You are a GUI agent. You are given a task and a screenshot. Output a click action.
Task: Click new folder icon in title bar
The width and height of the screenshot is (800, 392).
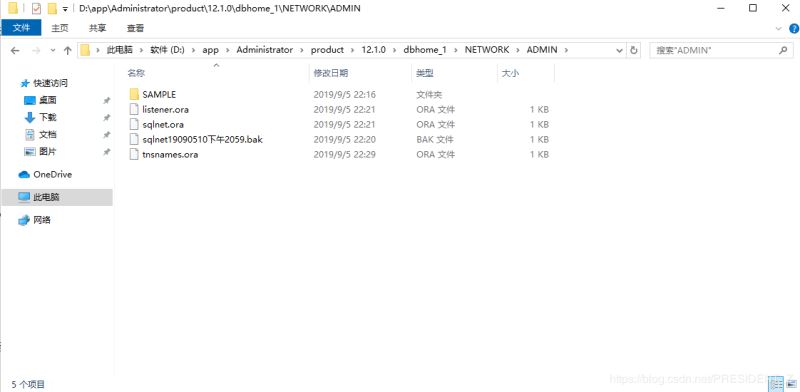click(52, 9)
